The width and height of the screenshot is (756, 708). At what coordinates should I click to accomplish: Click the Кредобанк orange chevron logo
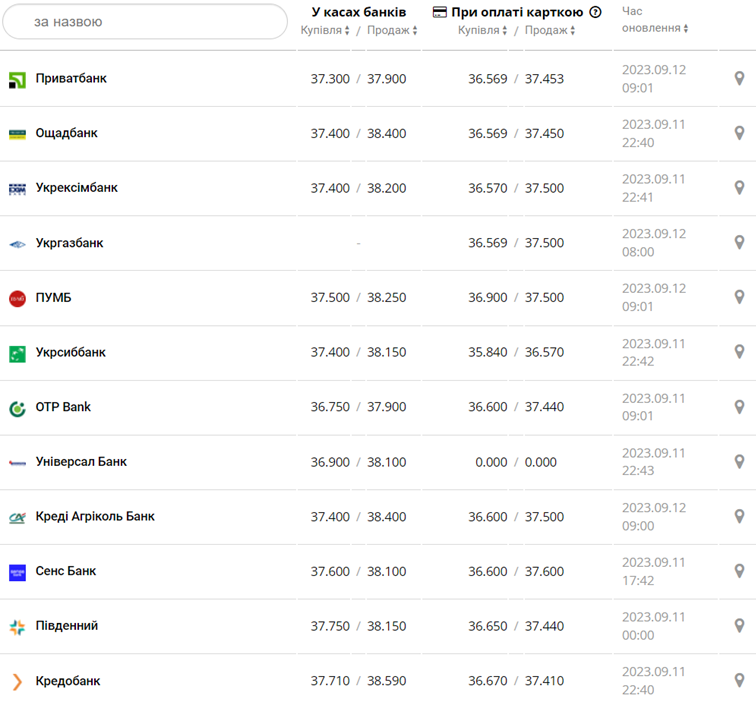[17, 682]
